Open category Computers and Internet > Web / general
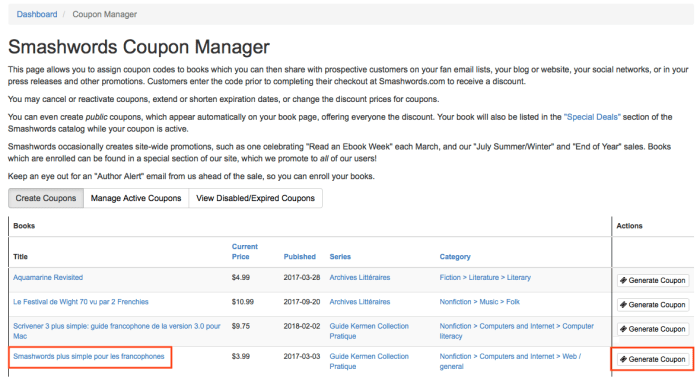The image size is (700, 382). [510, 361]
